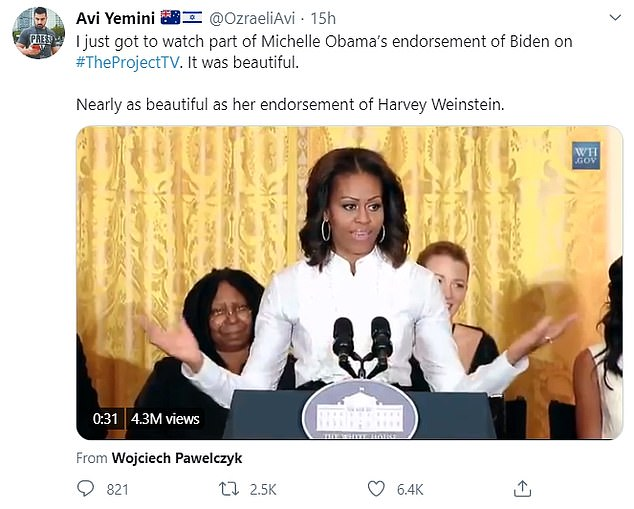634x509 pixels.
Task: Click the reply speech bubble icon
Action: click(x=86, y=489)
